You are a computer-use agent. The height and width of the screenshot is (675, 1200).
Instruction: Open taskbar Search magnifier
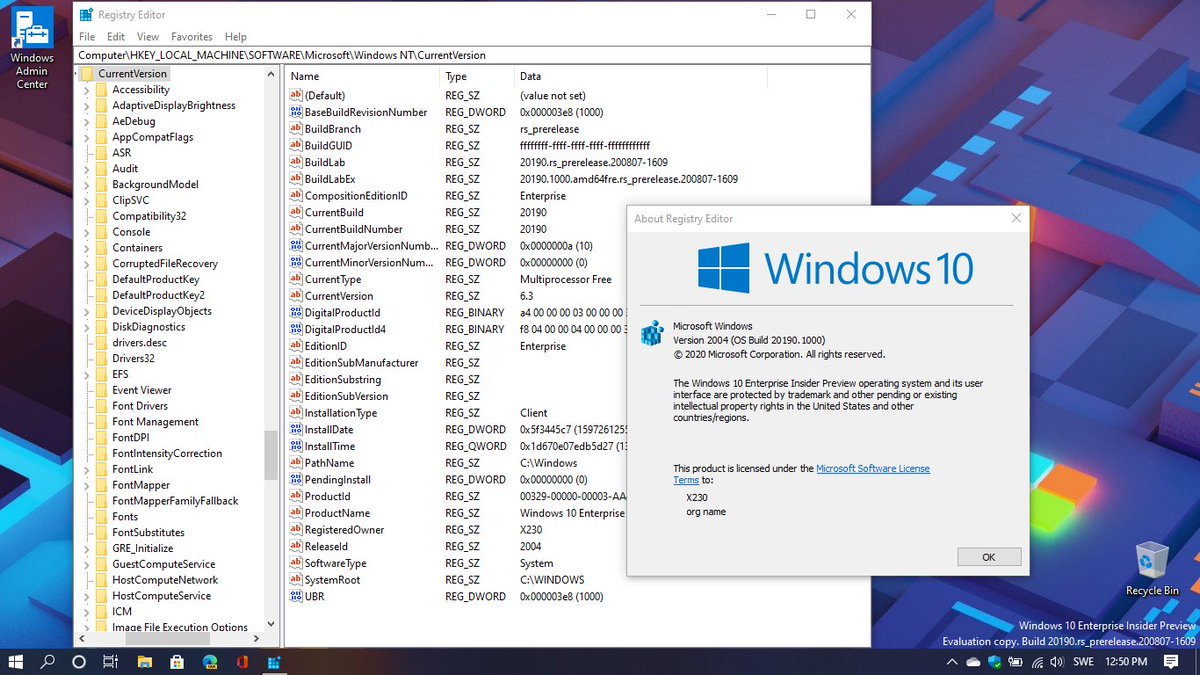tap(48, 662)
